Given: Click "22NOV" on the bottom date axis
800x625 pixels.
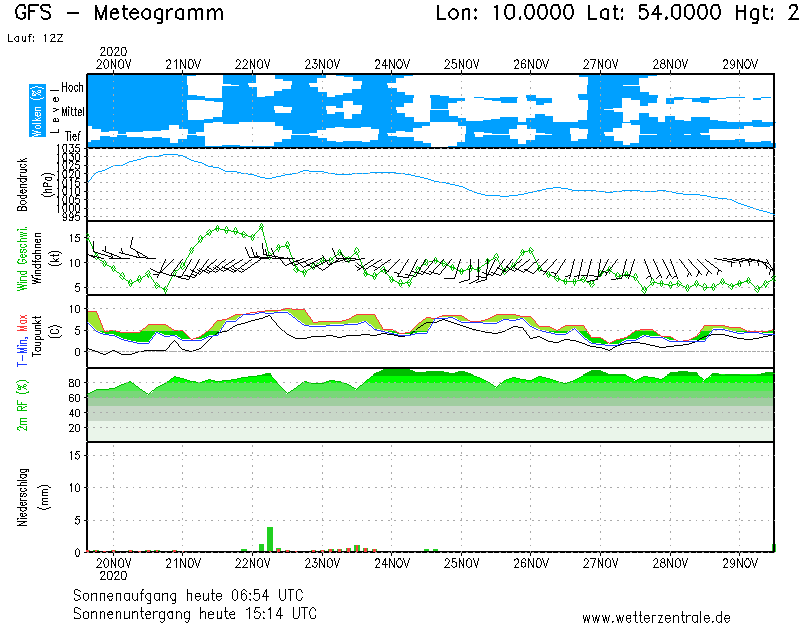Looking at the screenshot, I should click(x=253, y=563).
